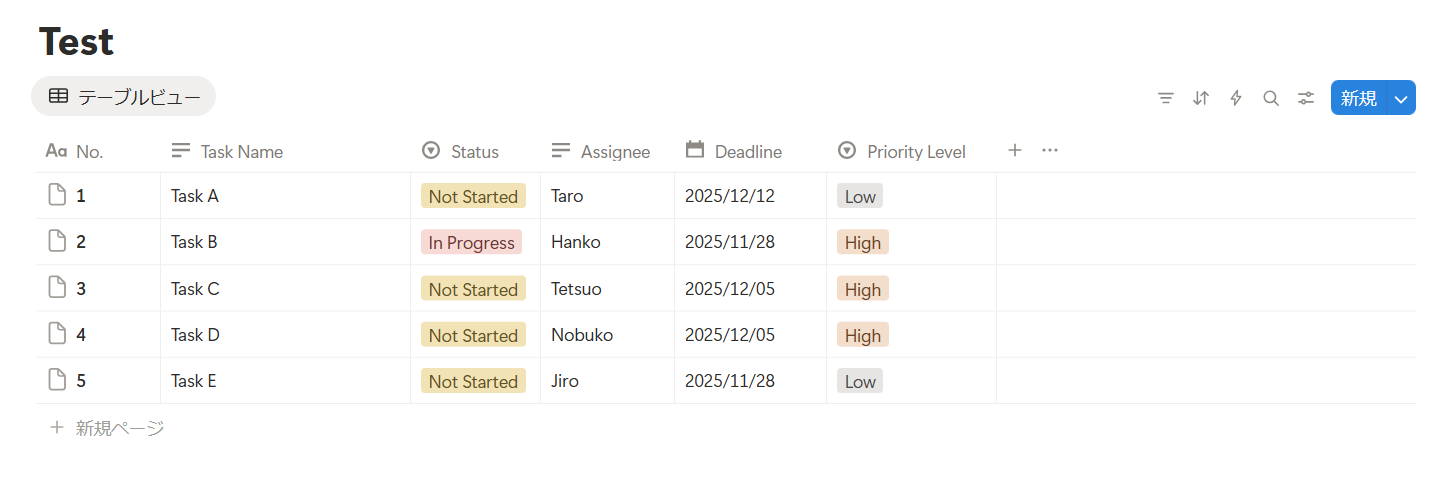
Task: Select the Low priority tag for Task A
Action: pos(860,196)
